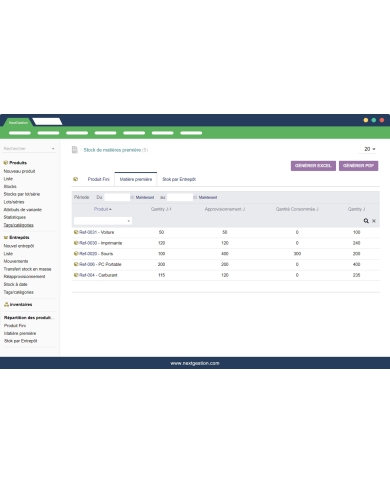This screenshot has width=390, height=484.
Task: Click the product icon left of Produit Fini tab
Action: click(76, 179)
